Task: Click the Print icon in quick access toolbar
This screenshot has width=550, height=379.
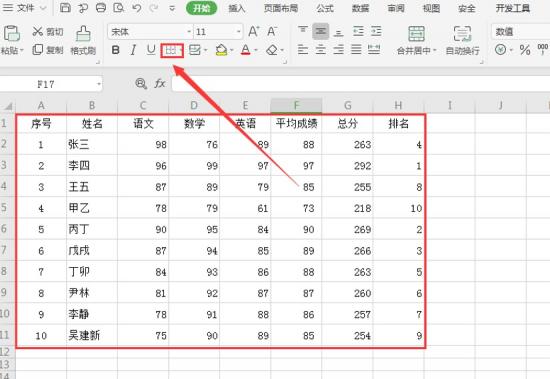Action: pos(101,8)
